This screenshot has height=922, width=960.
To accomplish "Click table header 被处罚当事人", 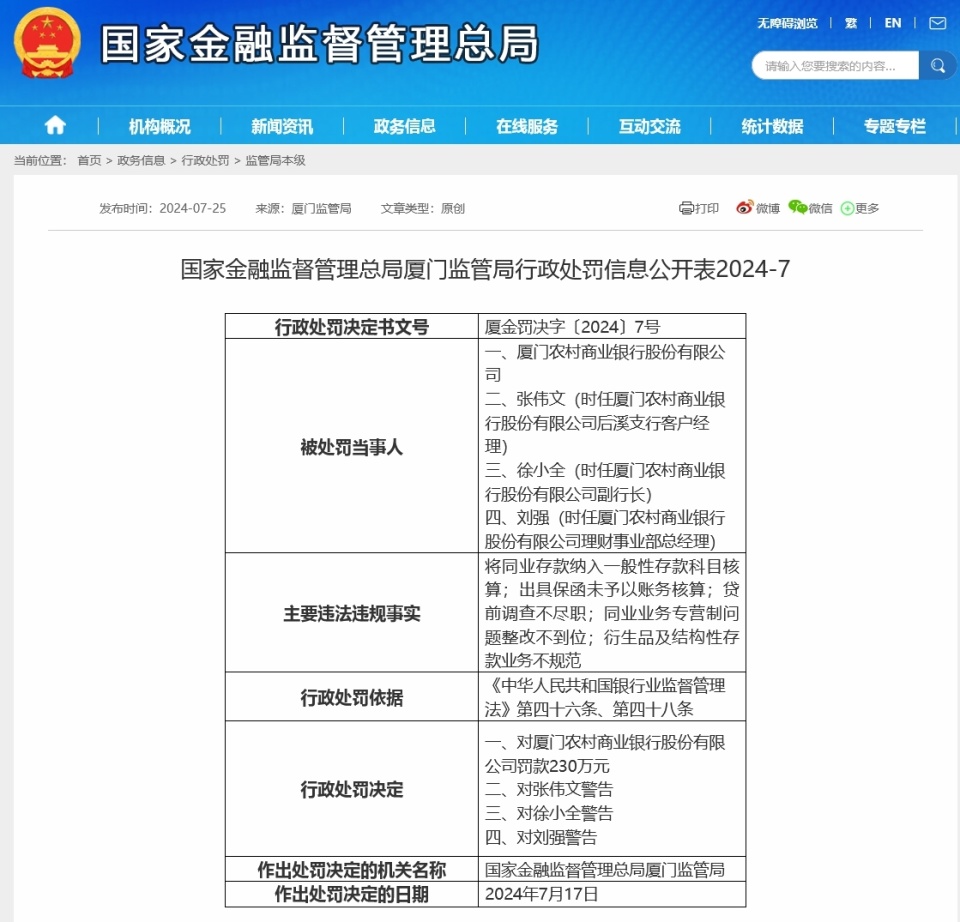I will click(x=351, y=447).
